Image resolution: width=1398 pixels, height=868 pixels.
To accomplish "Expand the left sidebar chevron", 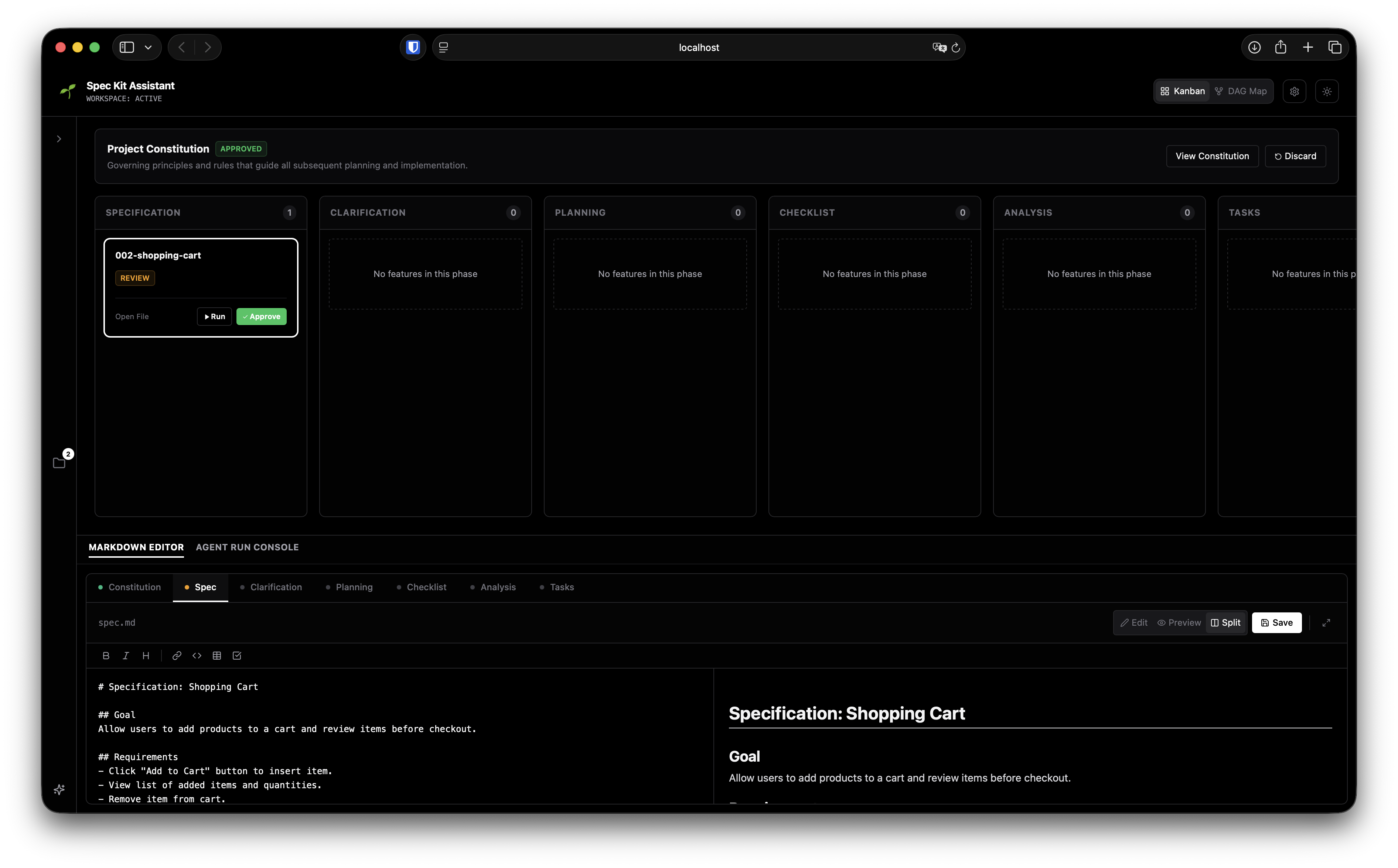I will [x=59, y=139].
